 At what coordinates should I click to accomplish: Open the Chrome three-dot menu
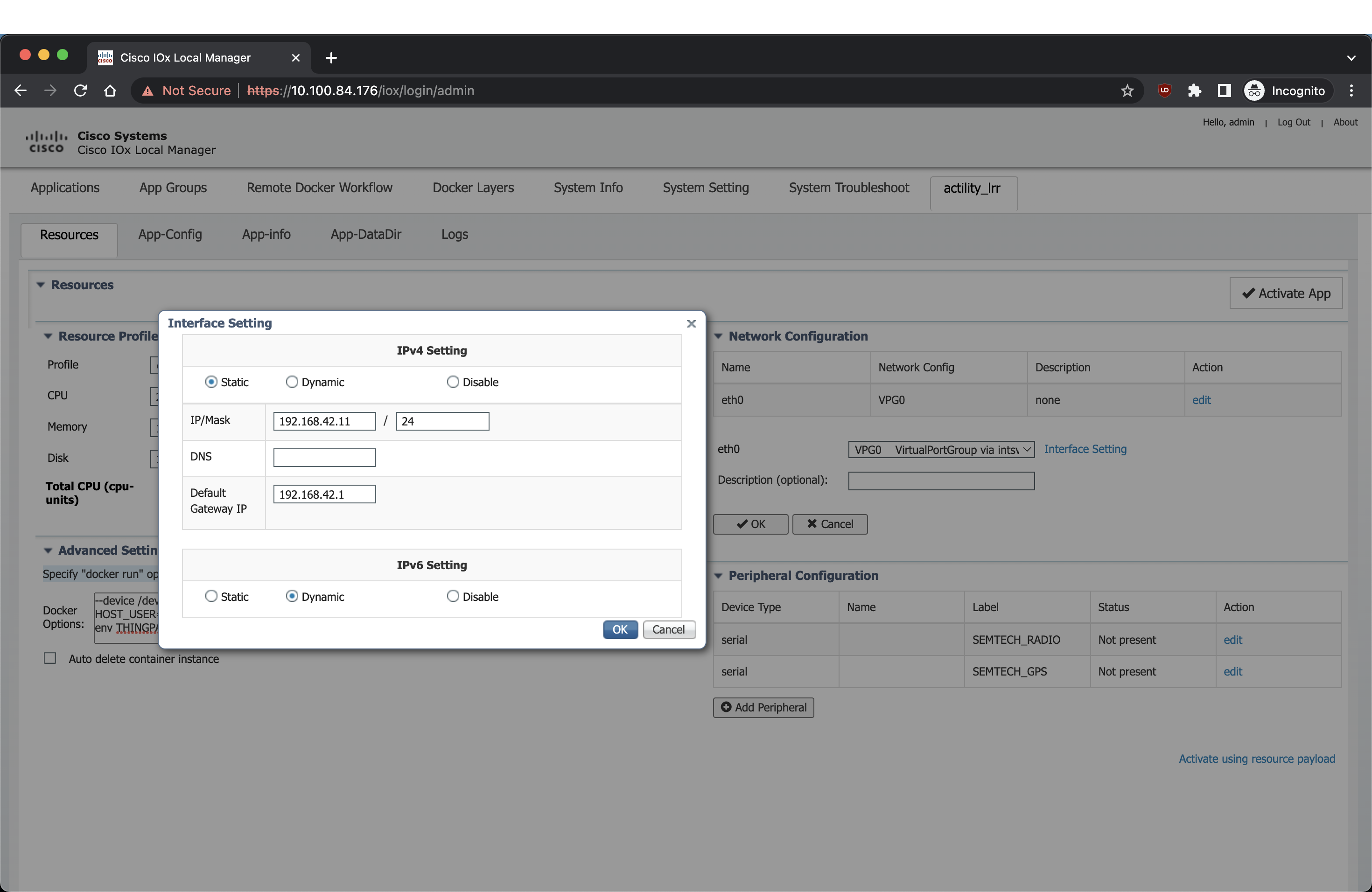click(1351, 91)
